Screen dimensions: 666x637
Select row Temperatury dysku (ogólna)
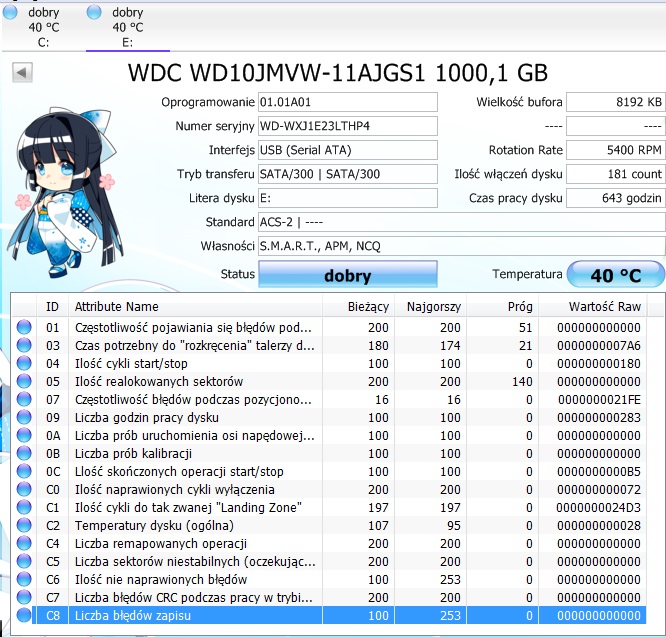tap(329, 525)
